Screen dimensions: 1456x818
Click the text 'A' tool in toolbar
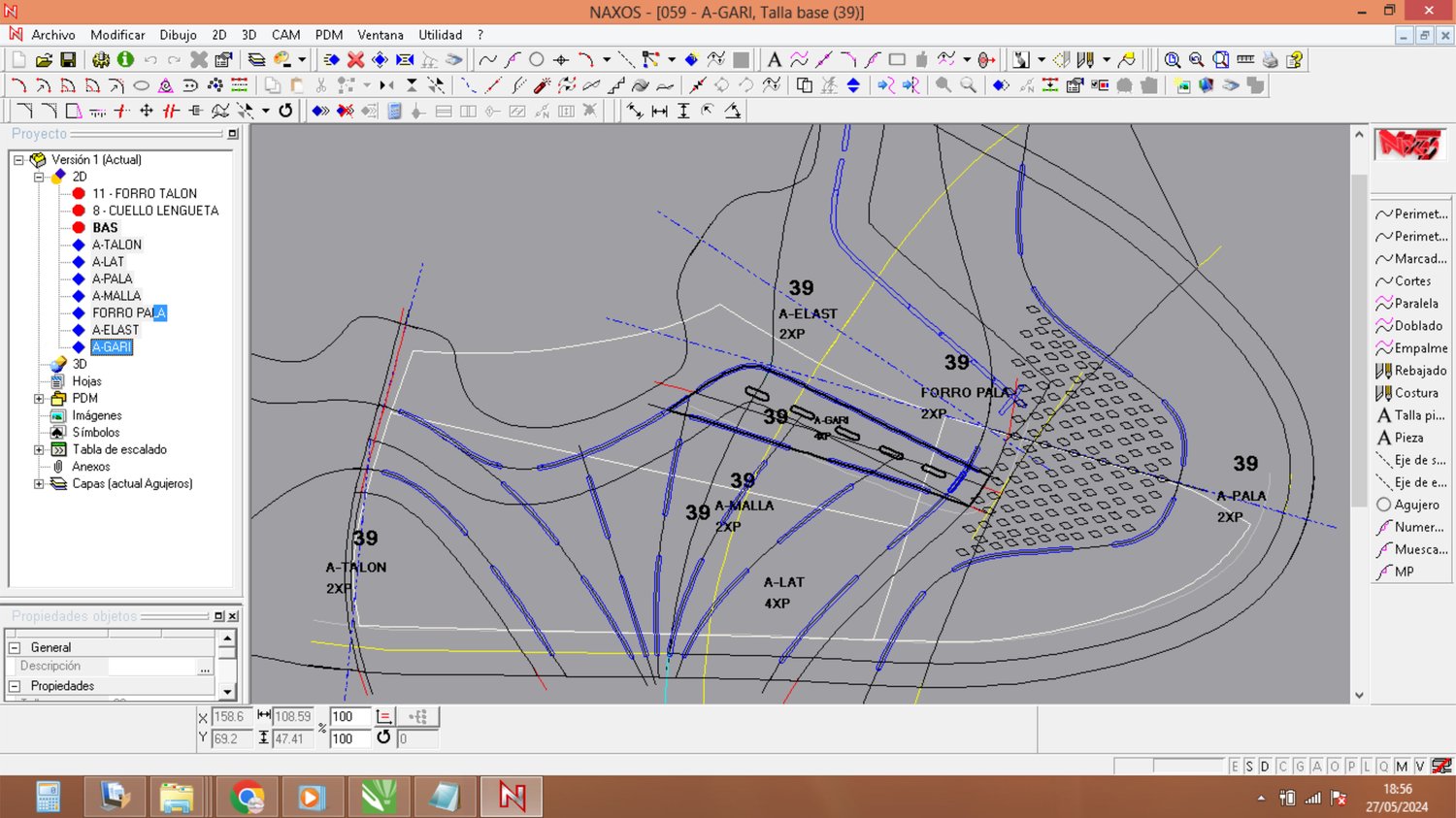774,60
